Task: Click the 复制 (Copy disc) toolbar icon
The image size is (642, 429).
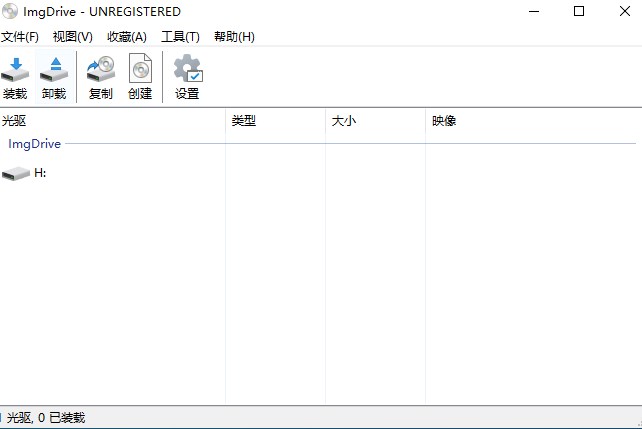Action: (x=101, y=70)
